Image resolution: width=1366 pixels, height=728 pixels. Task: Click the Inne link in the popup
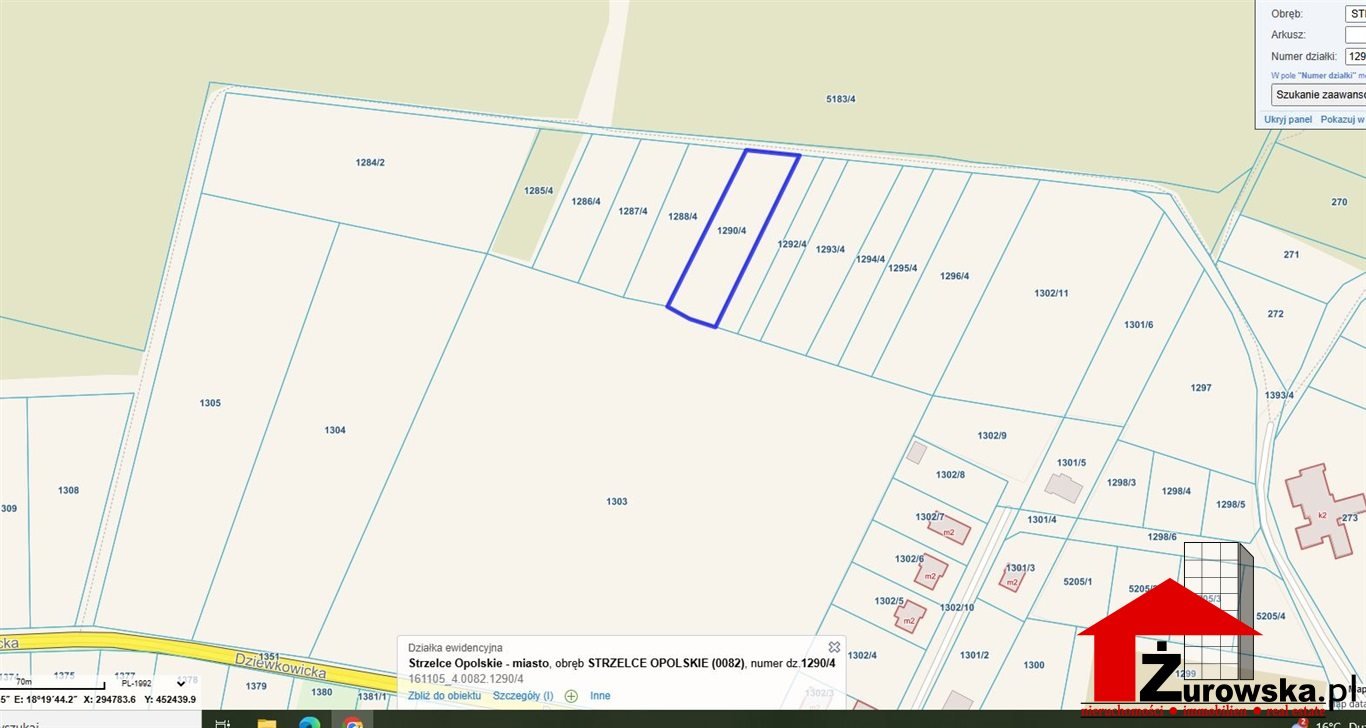[601, 695]
